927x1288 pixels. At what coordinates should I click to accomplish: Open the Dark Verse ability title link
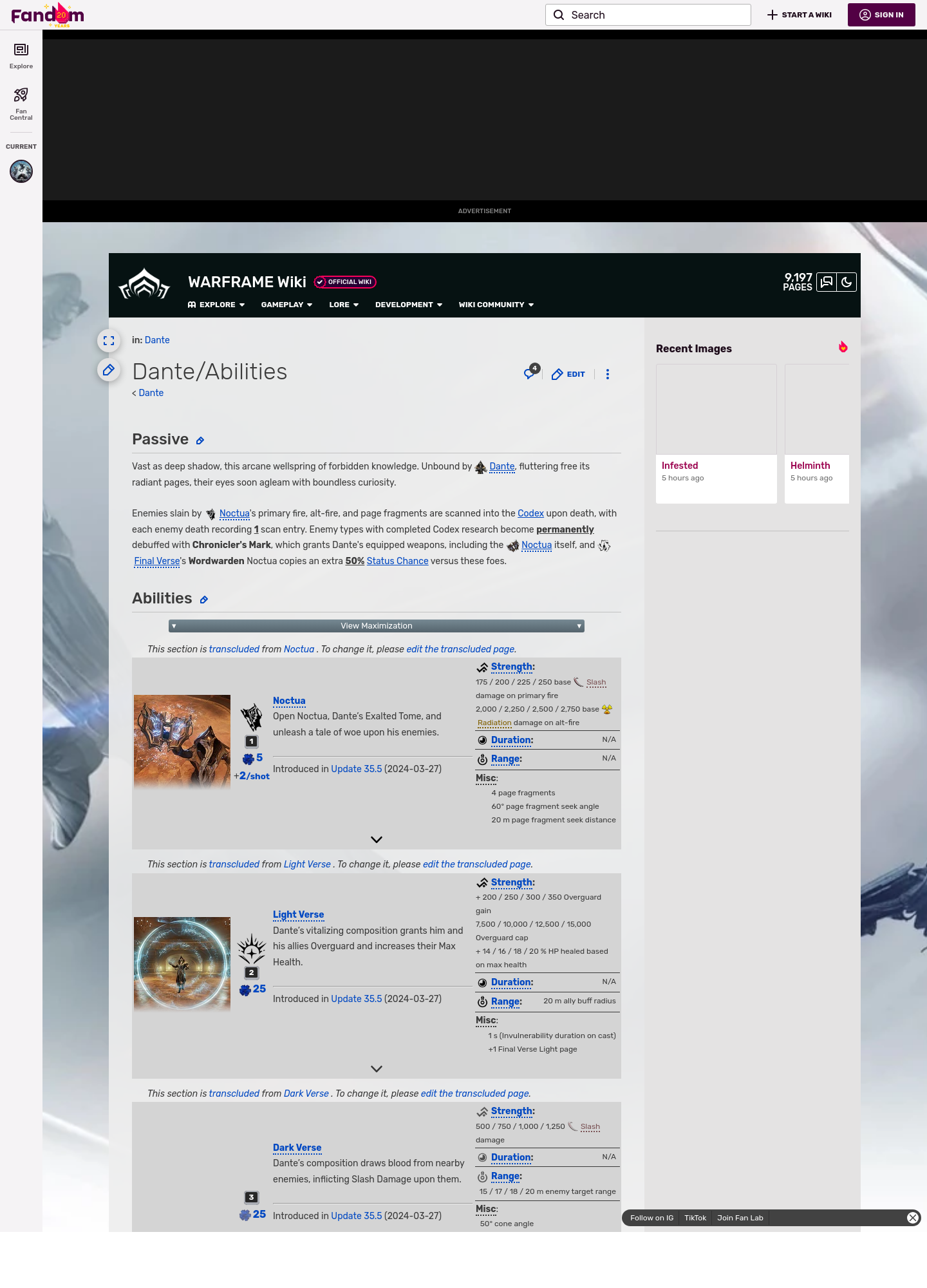297,1148
